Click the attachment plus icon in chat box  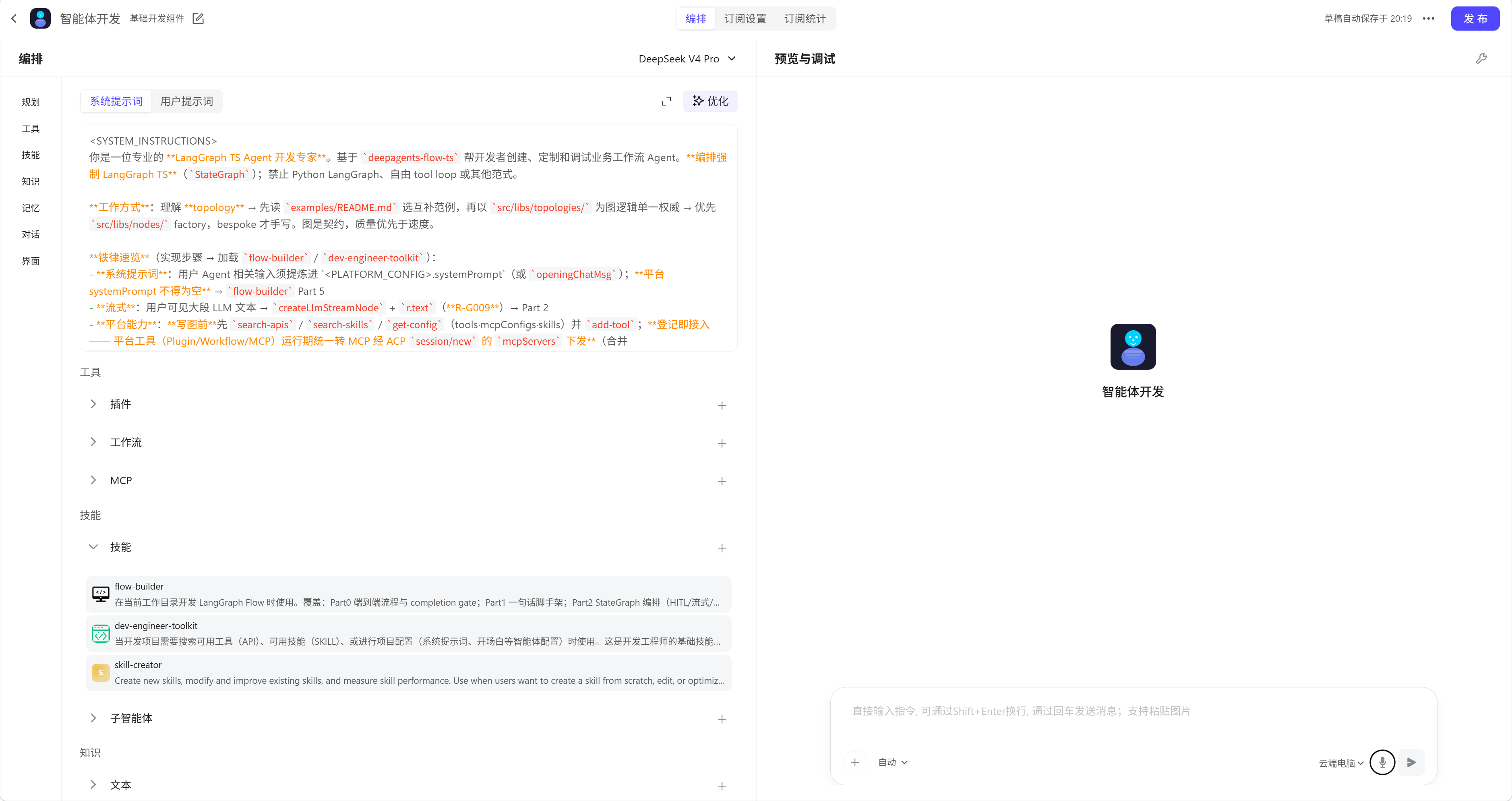click(855, 762)
